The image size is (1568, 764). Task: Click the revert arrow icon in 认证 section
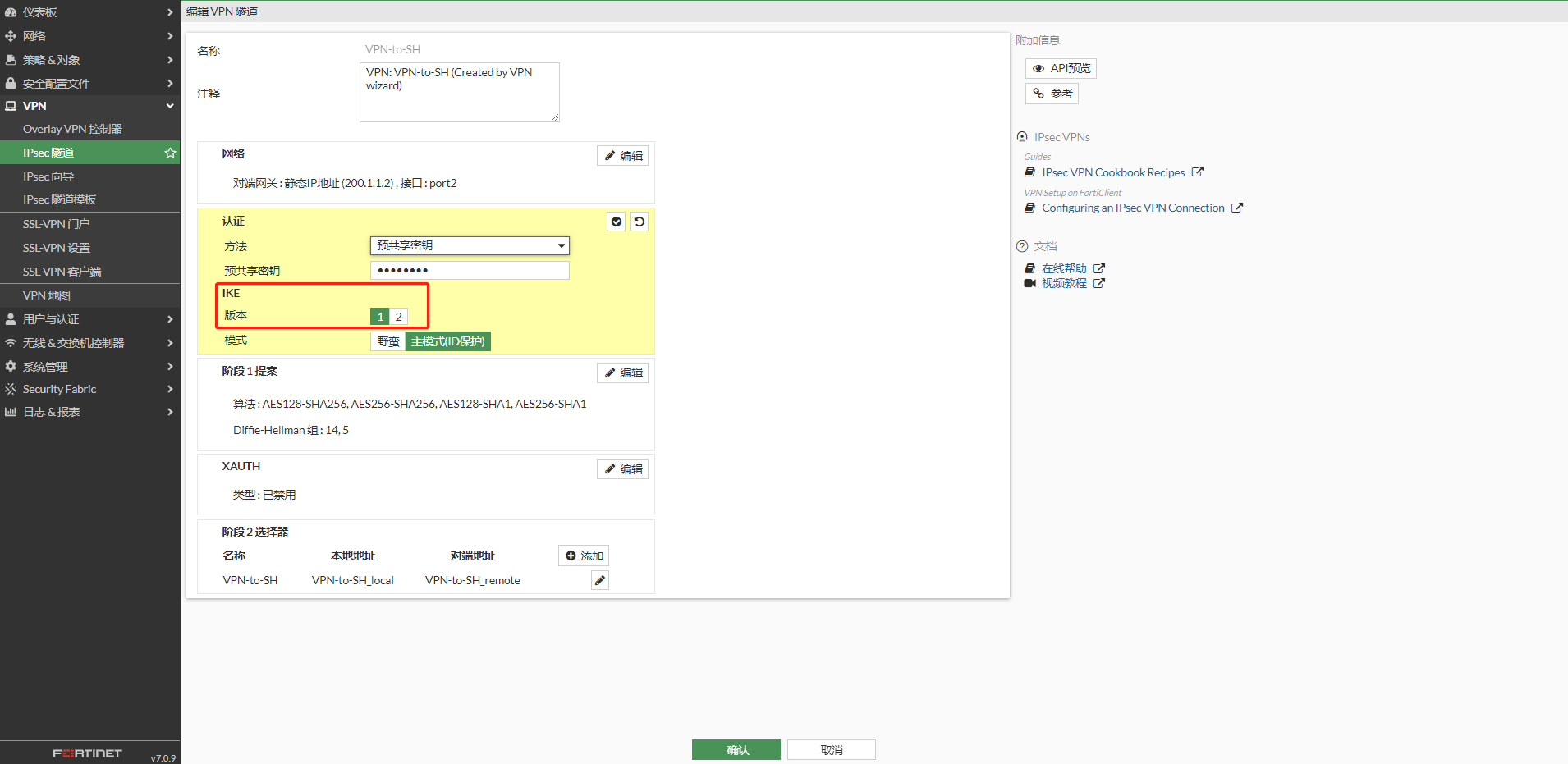[x=640, y=222]
